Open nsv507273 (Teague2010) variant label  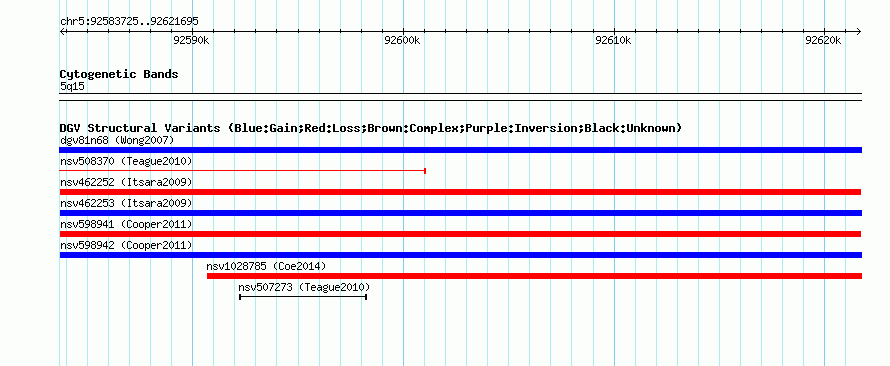coord(304,287)
